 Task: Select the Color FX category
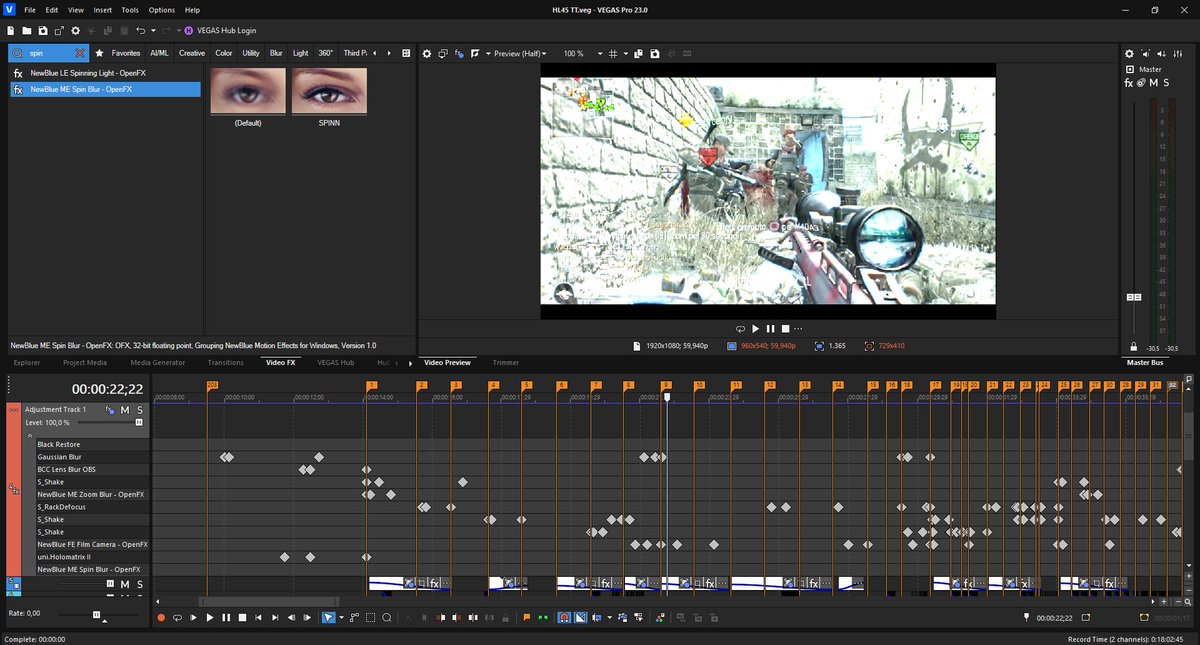pos(224,53)
